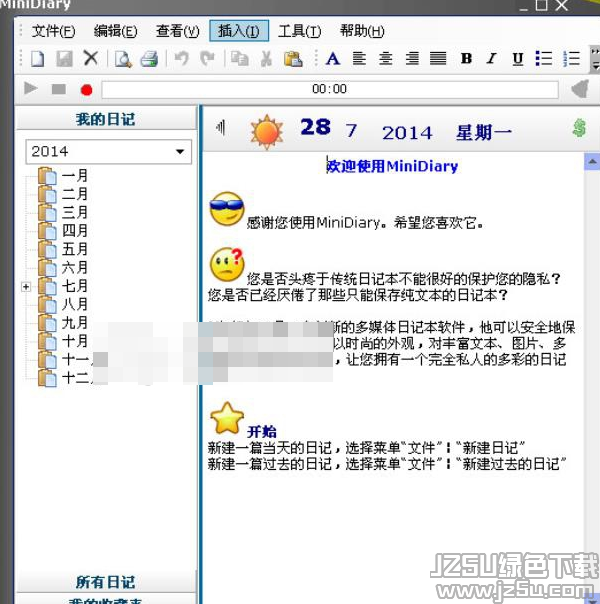The image size is (600, 604).
Task: Select the 七月 folder
Action: click(64, 286)
